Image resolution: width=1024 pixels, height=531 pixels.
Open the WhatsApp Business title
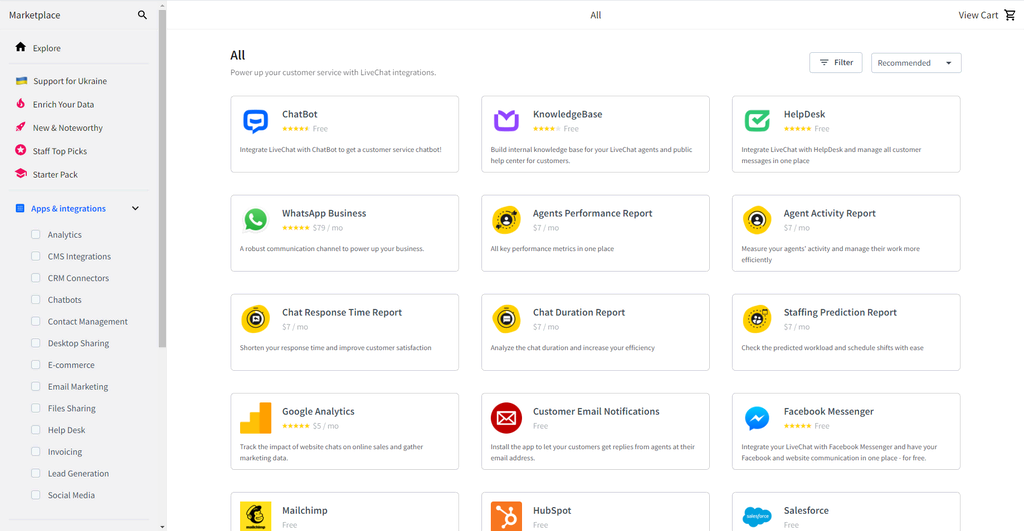pos(324,213)
